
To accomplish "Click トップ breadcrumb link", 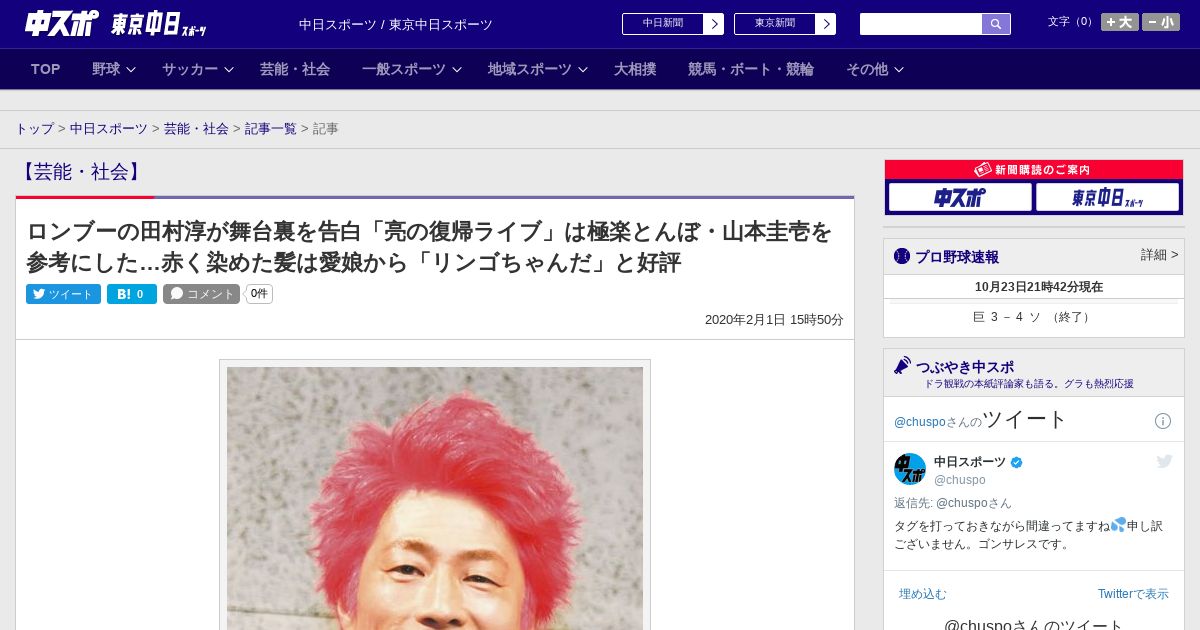I will point(34,129).
